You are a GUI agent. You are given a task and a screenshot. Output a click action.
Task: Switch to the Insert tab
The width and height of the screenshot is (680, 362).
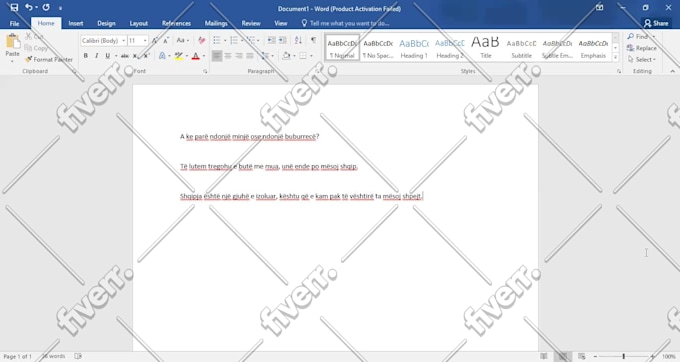[x=76, y=23]
